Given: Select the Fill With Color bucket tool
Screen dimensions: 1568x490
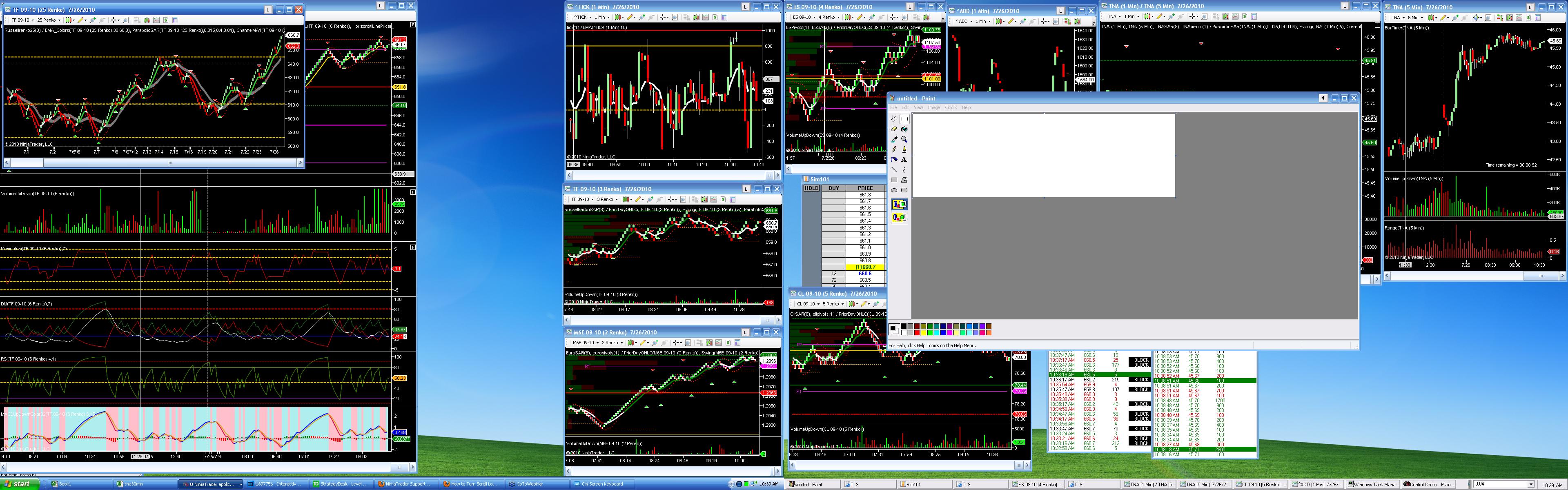Looking at the screenshot, I should pos(904,129).
